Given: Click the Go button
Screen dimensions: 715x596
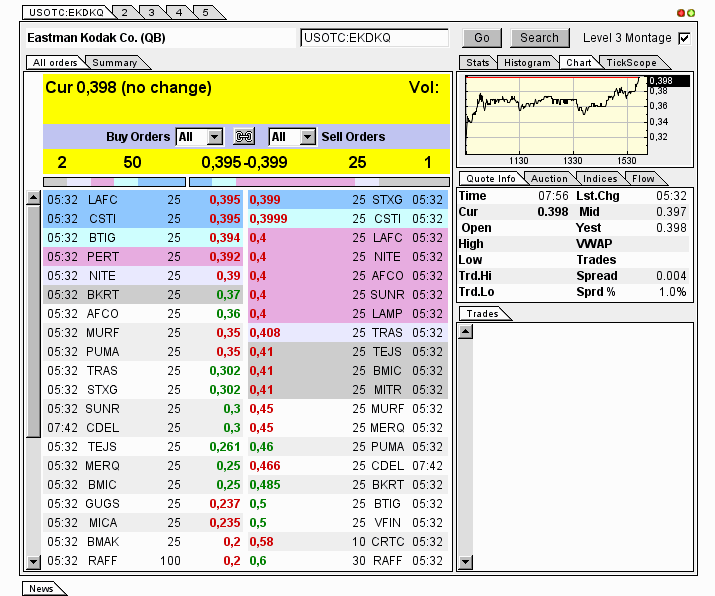Looking at the screenshot, I should pyautogui.click(x=482, y=38).
